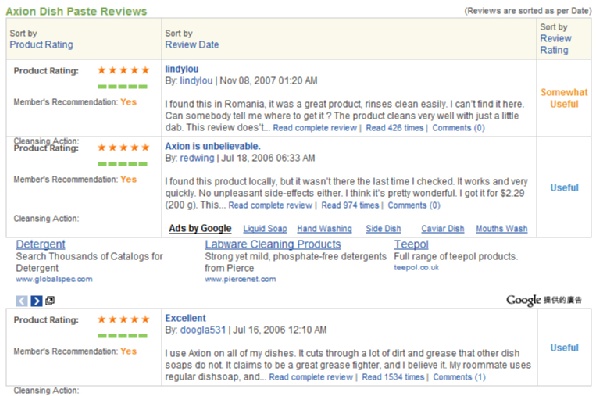Open the Detergent ad heading
This screenshot has width=600, height=396.
coord(41,244)
